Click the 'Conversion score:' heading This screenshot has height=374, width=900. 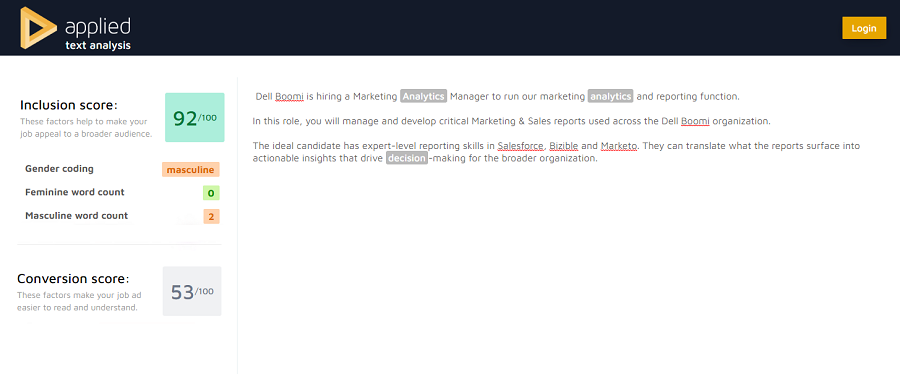(73, 279)
